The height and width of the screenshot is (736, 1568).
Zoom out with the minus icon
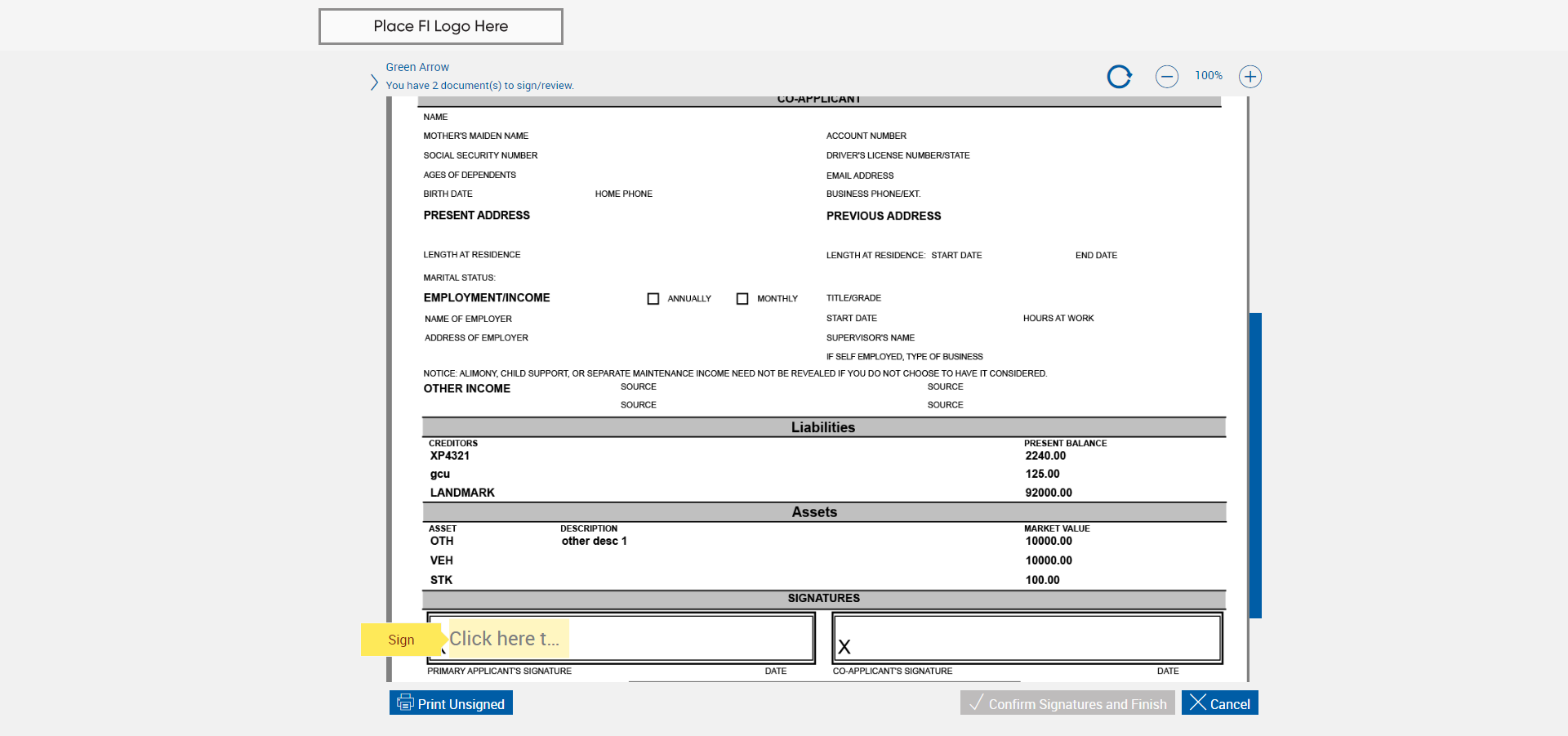(1166, 77)
